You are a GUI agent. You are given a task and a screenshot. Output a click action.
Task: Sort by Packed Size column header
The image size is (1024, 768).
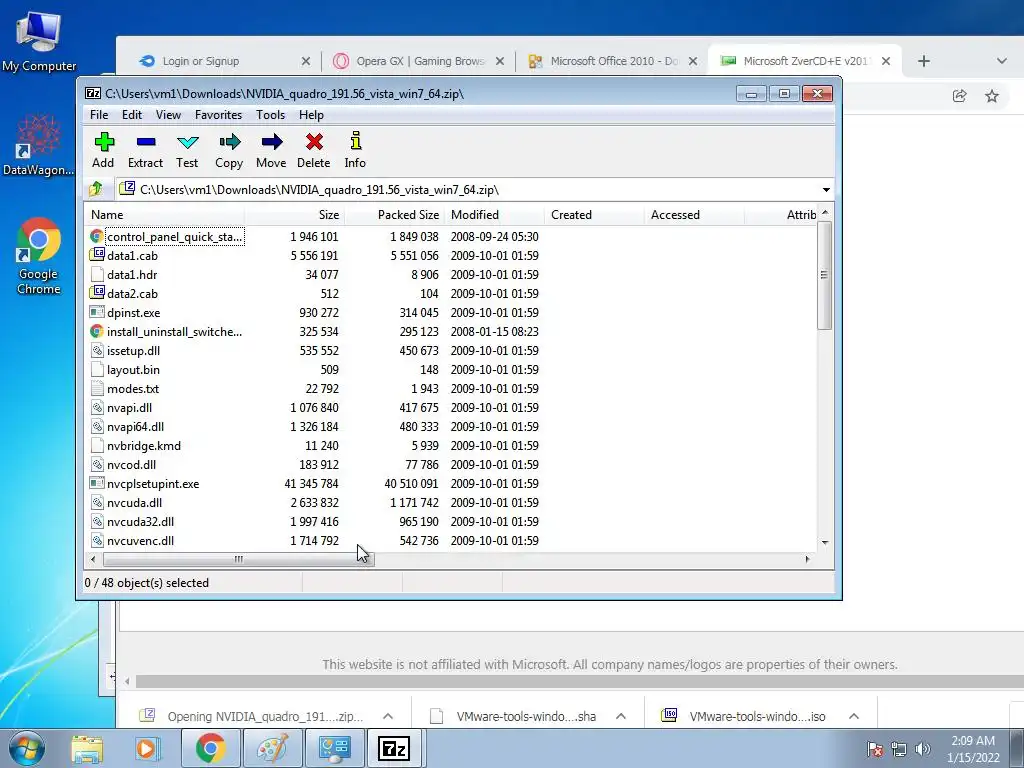click(394, 215)
